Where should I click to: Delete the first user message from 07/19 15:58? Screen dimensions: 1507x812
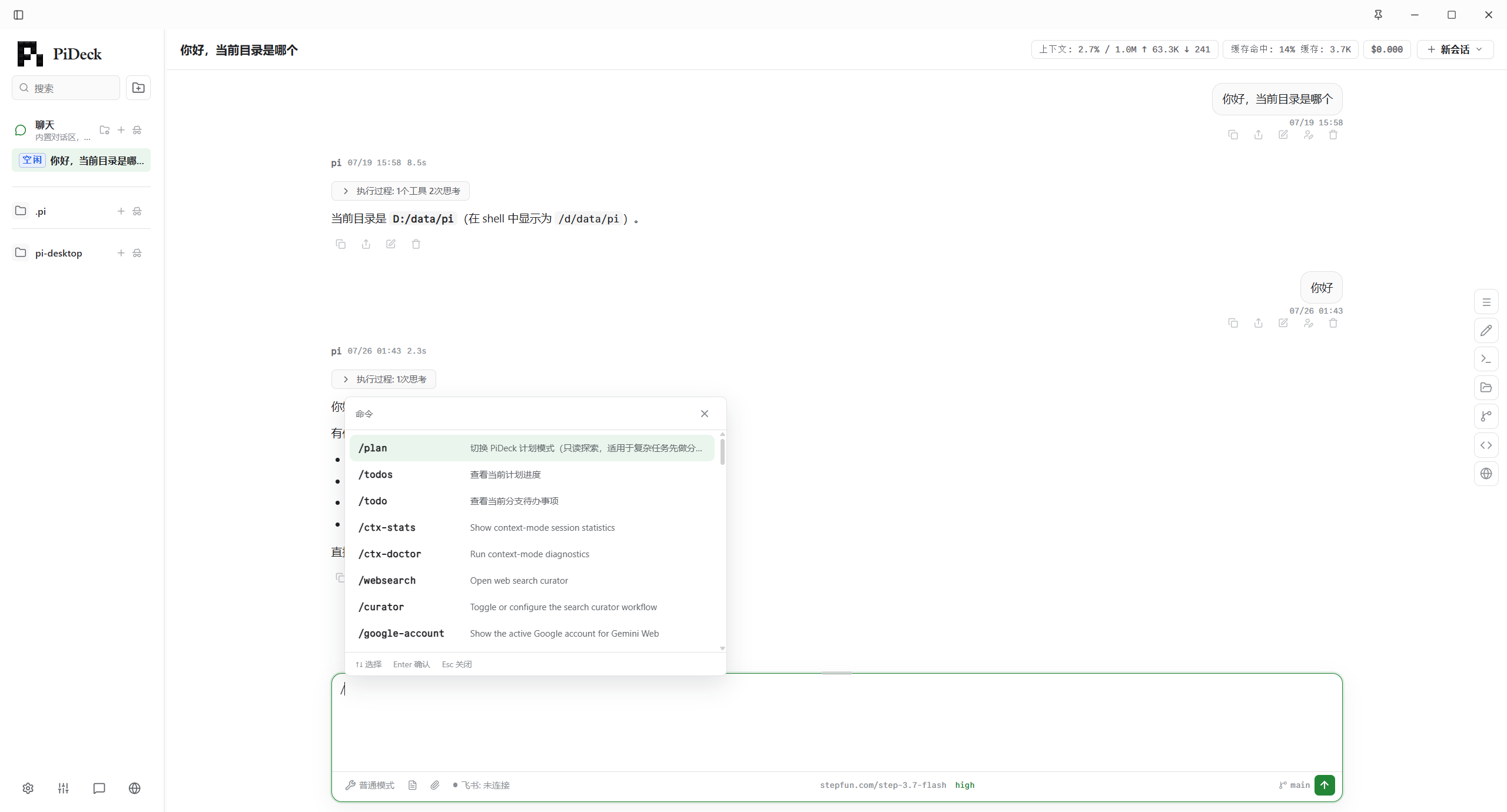(1333, 135)
